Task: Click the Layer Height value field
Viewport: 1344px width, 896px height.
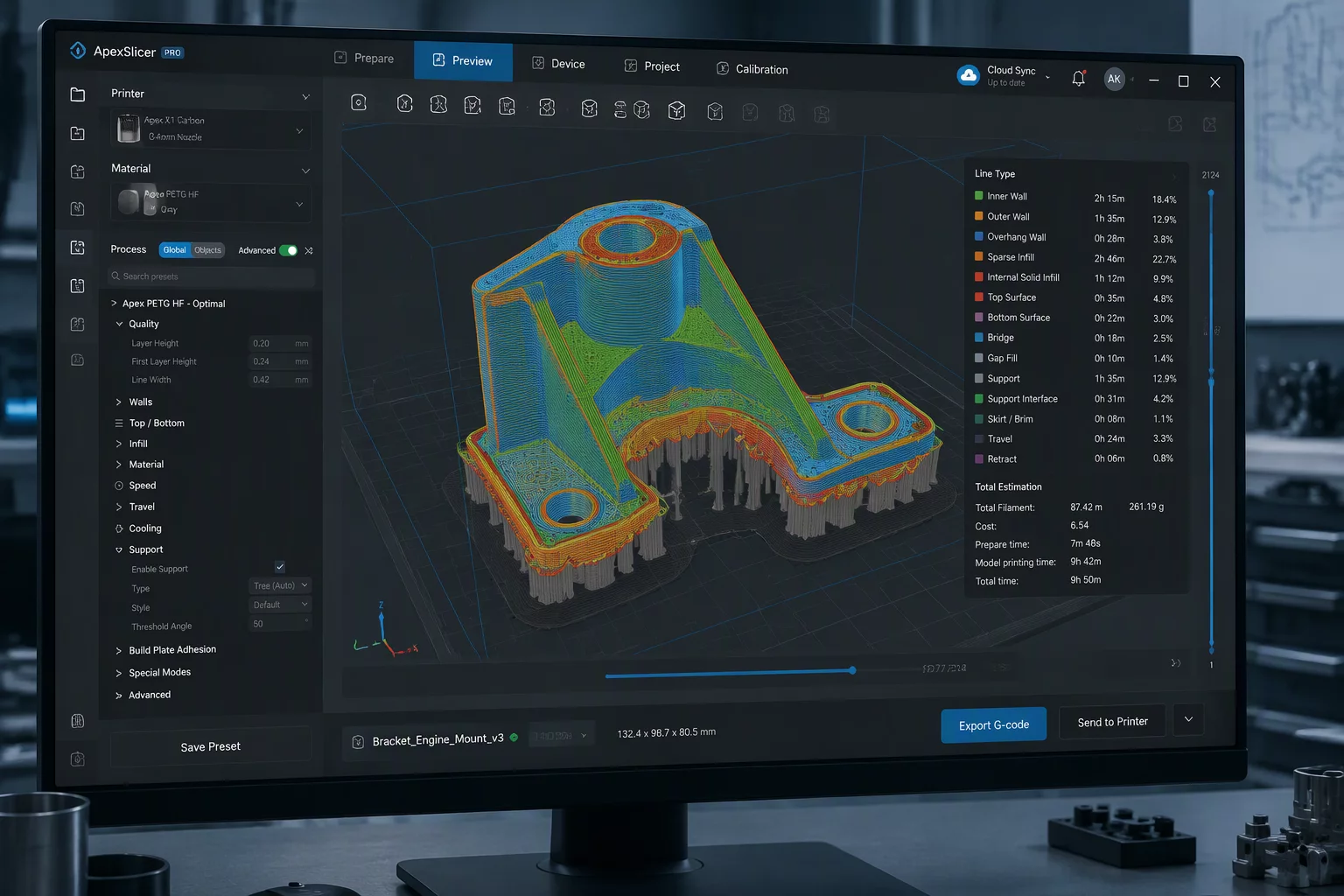Action: [x=280, y=344]
